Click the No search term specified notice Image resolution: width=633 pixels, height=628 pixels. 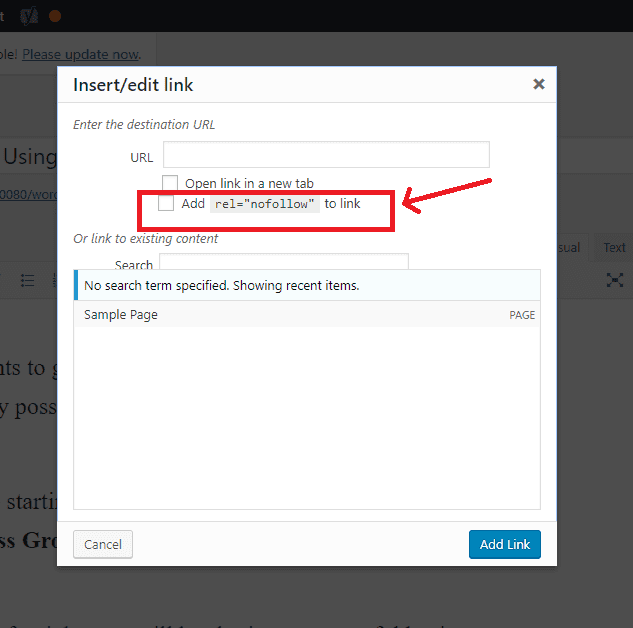tap(307, 285)
